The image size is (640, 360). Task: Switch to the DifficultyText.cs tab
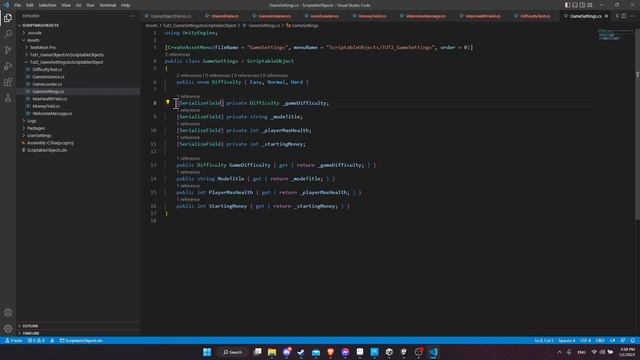pyautogui.click(x=535, y=16)
